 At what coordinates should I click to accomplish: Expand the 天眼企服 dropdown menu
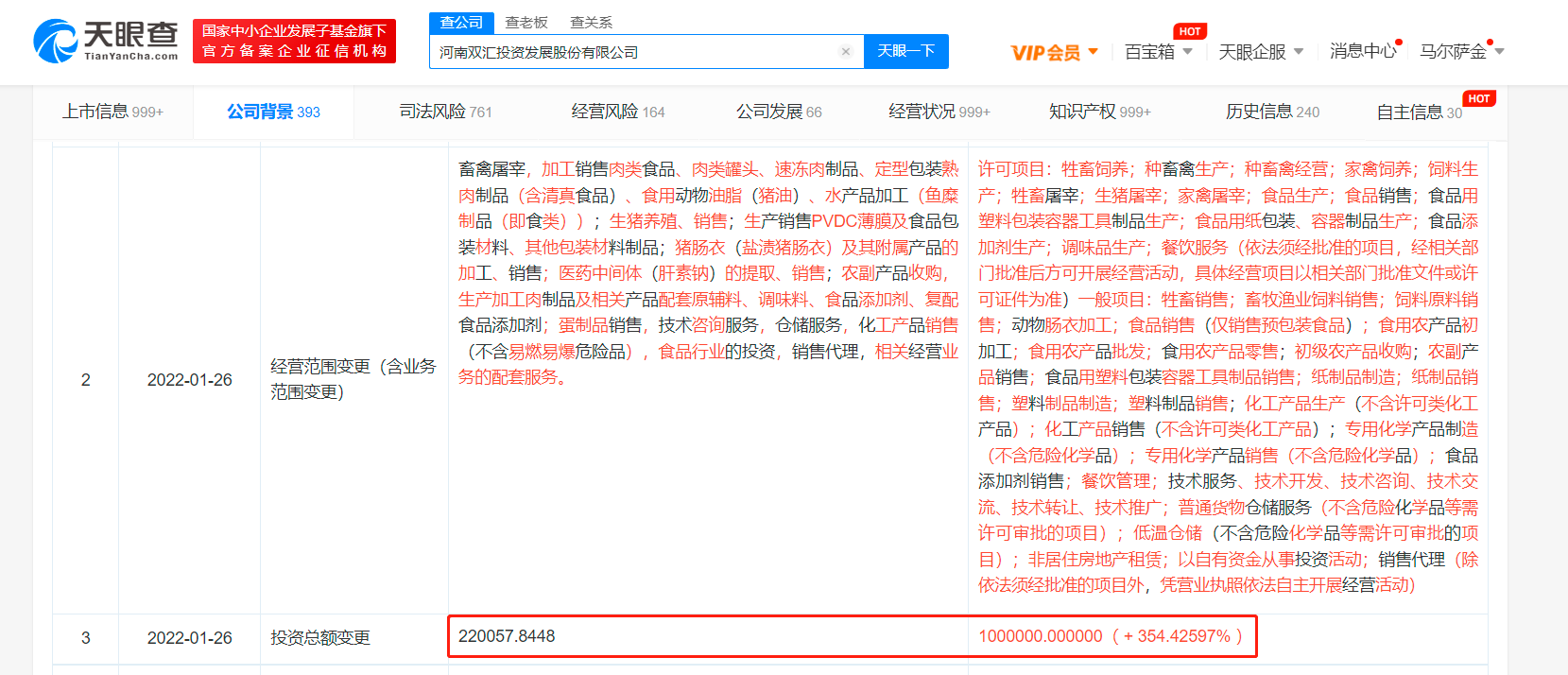(x=1261, y=52)
